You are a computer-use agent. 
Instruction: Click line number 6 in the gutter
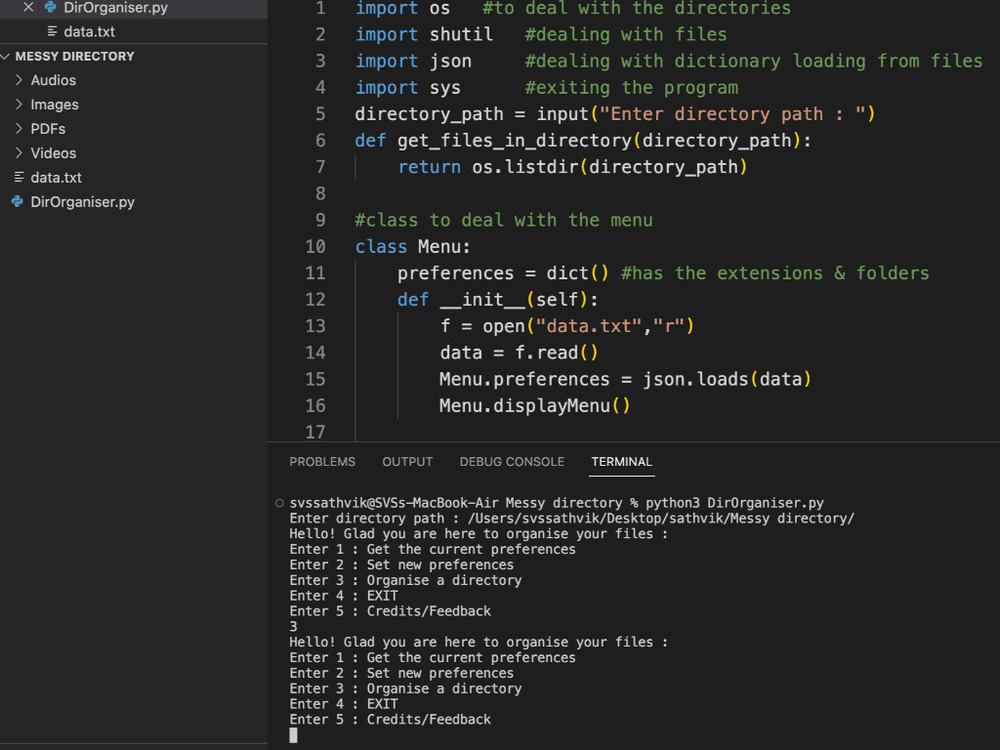pyautogui.click(x=320, y=140)
